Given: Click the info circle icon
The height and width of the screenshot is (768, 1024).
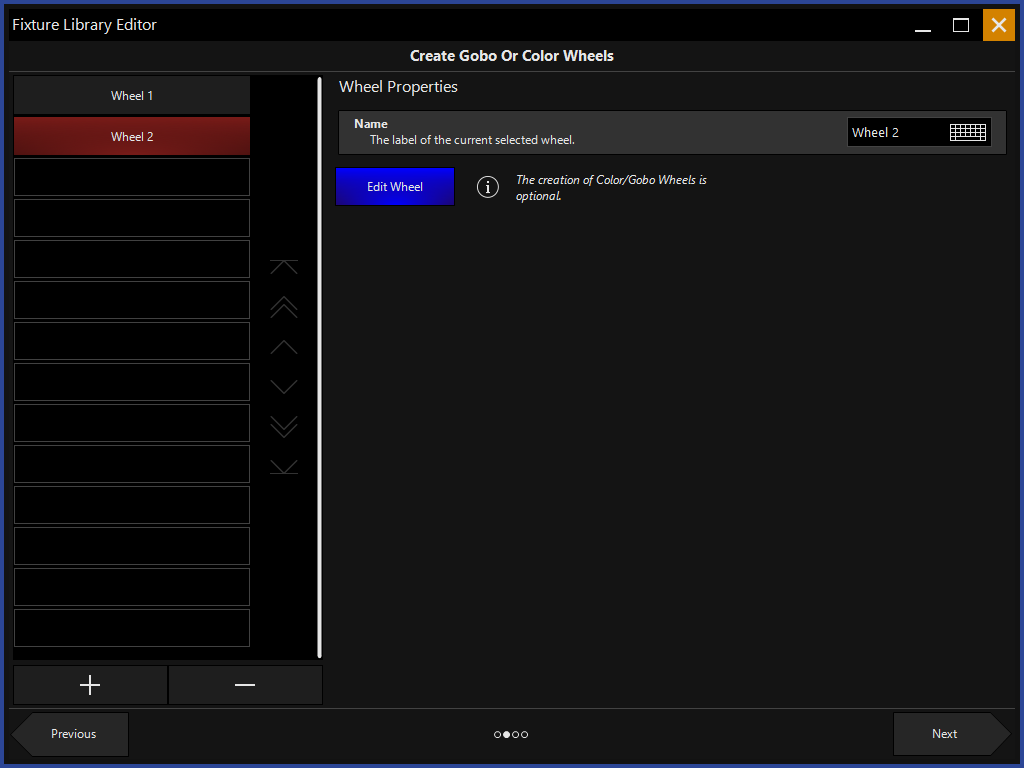Looking at the screenshot, I should [x=488, y=187].
